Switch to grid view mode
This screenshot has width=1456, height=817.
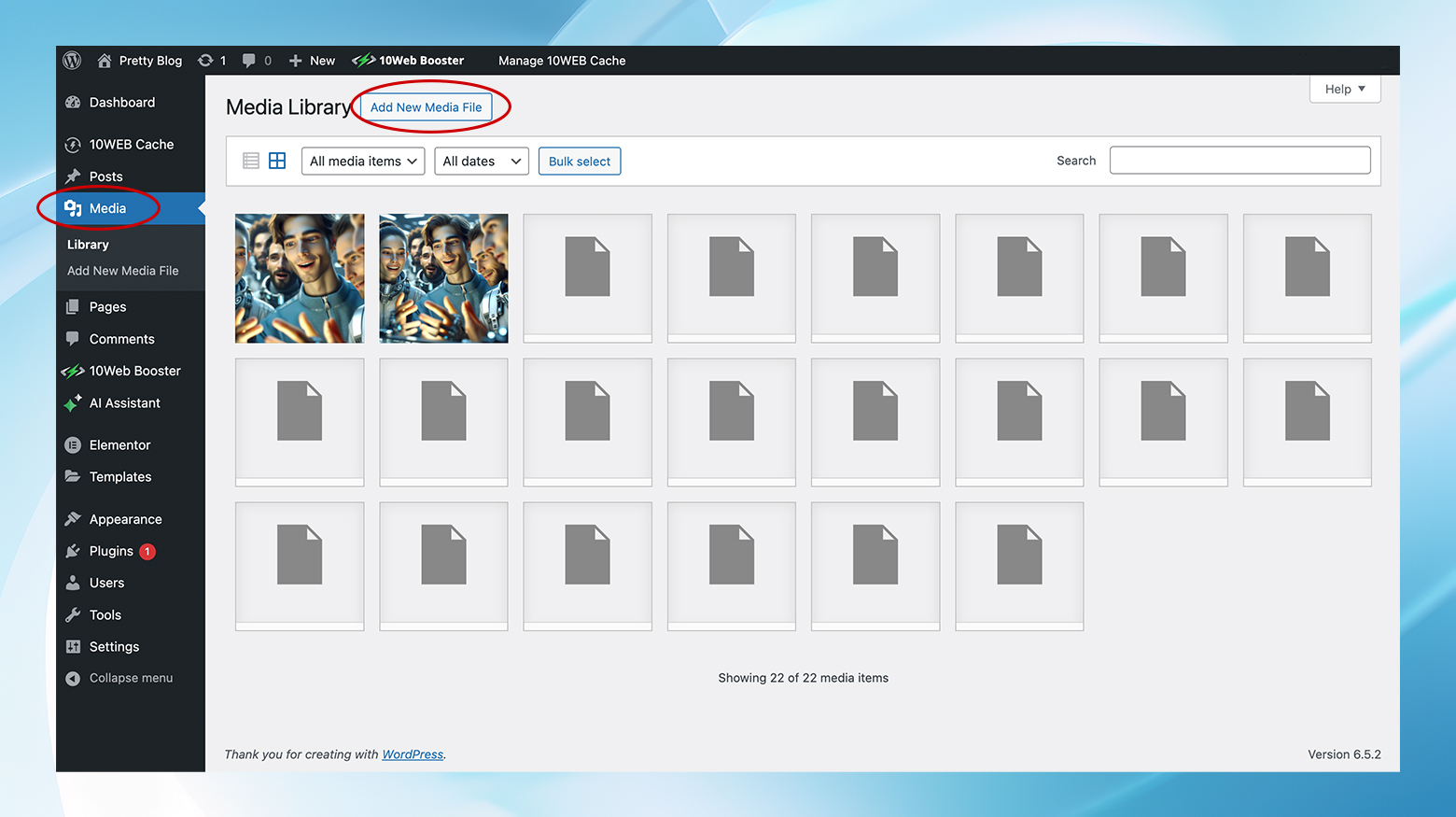(276, 160)
